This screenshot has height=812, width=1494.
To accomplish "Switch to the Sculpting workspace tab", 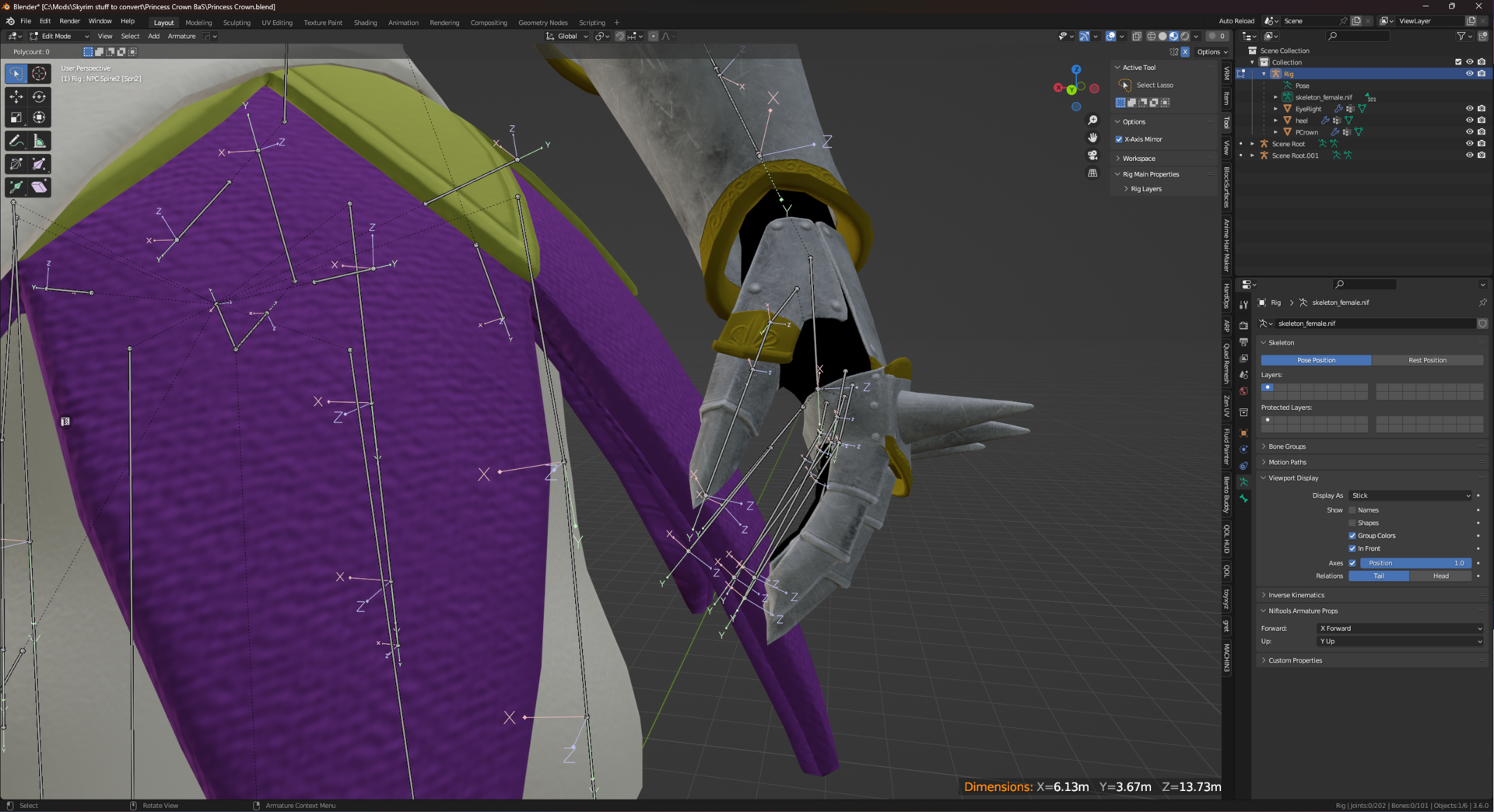I will (237, 23).
